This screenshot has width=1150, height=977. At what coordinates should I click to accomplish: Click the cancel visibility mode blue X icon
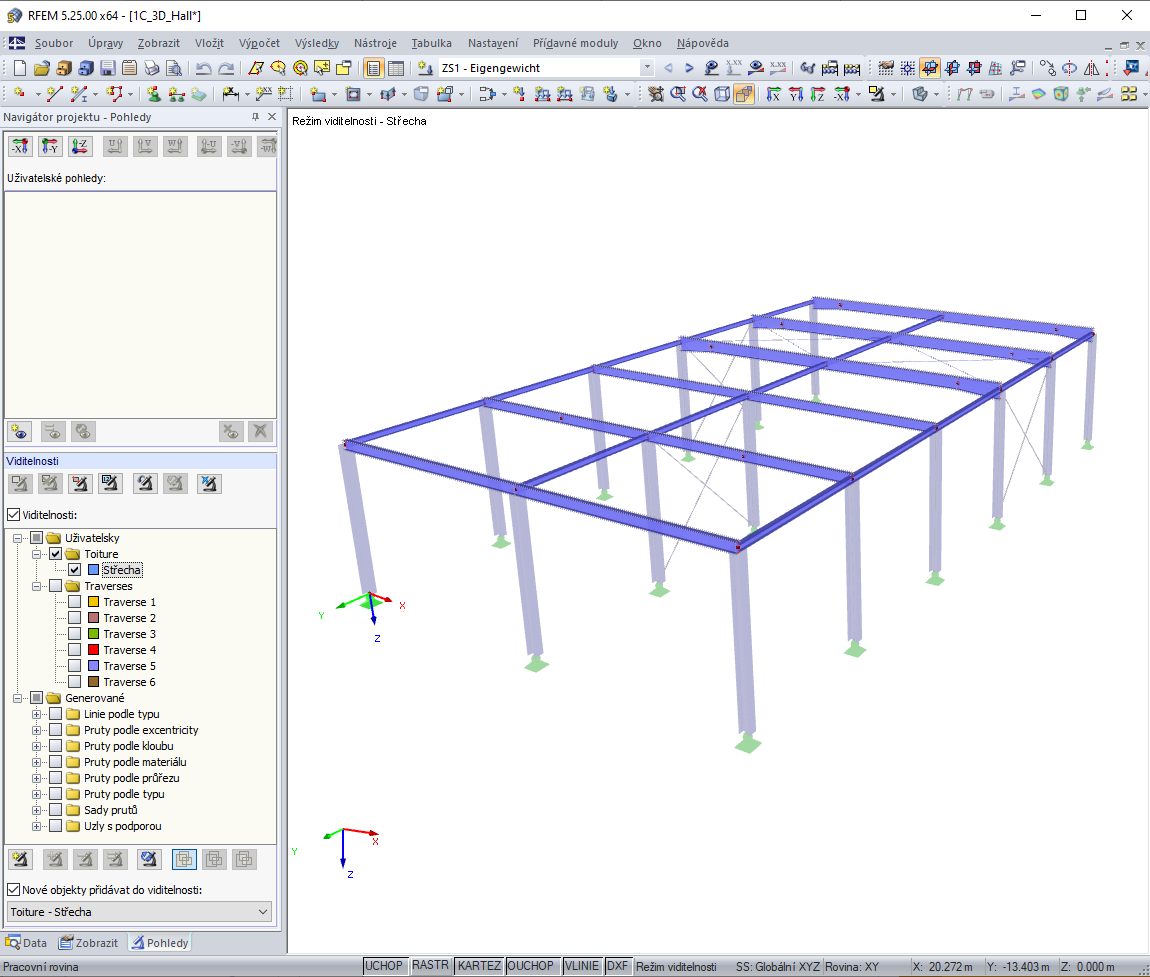pos(208,483)
